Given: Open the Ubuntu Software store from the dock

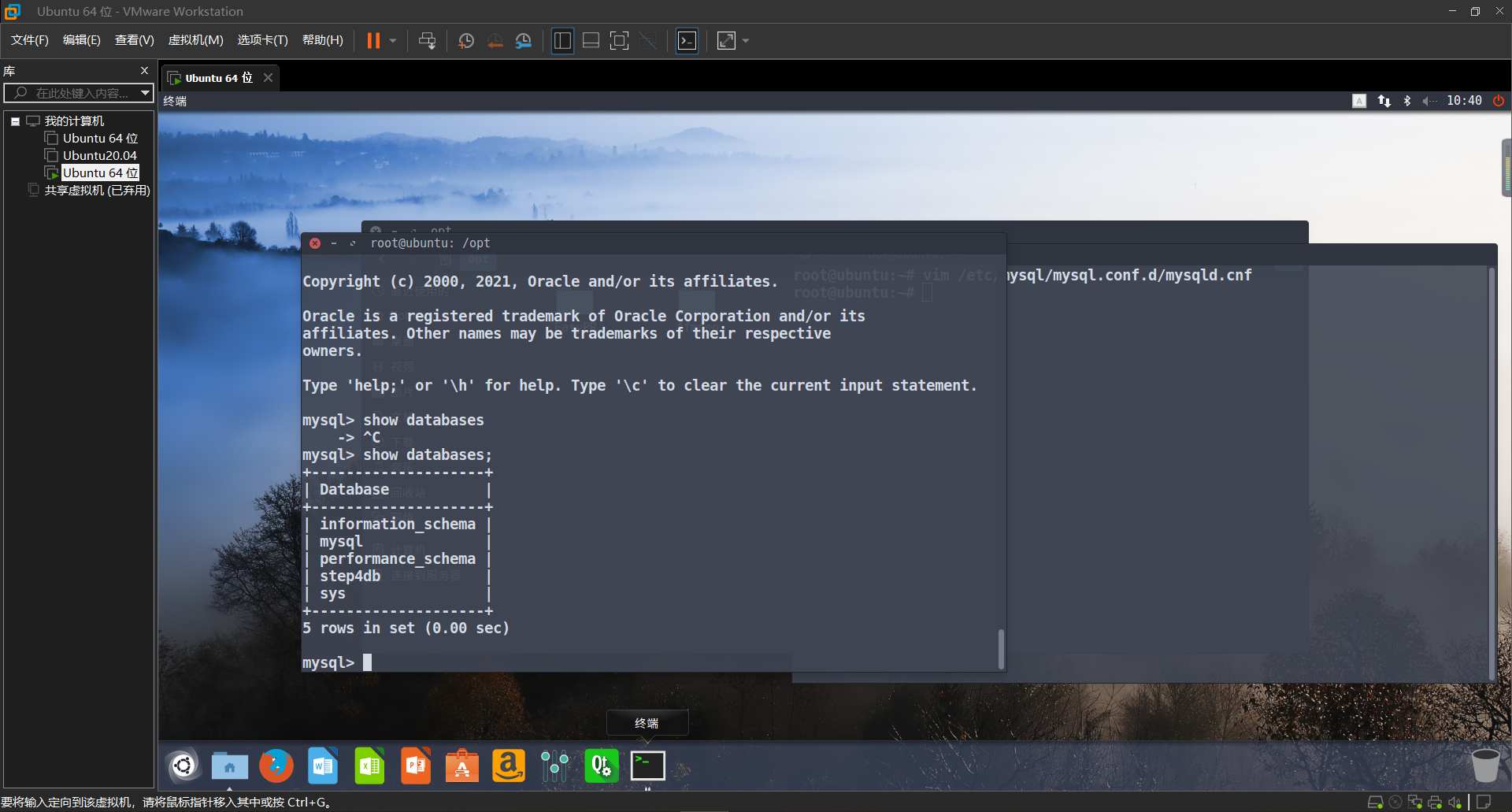Looking at the screenshot, I should click(461, 765).
